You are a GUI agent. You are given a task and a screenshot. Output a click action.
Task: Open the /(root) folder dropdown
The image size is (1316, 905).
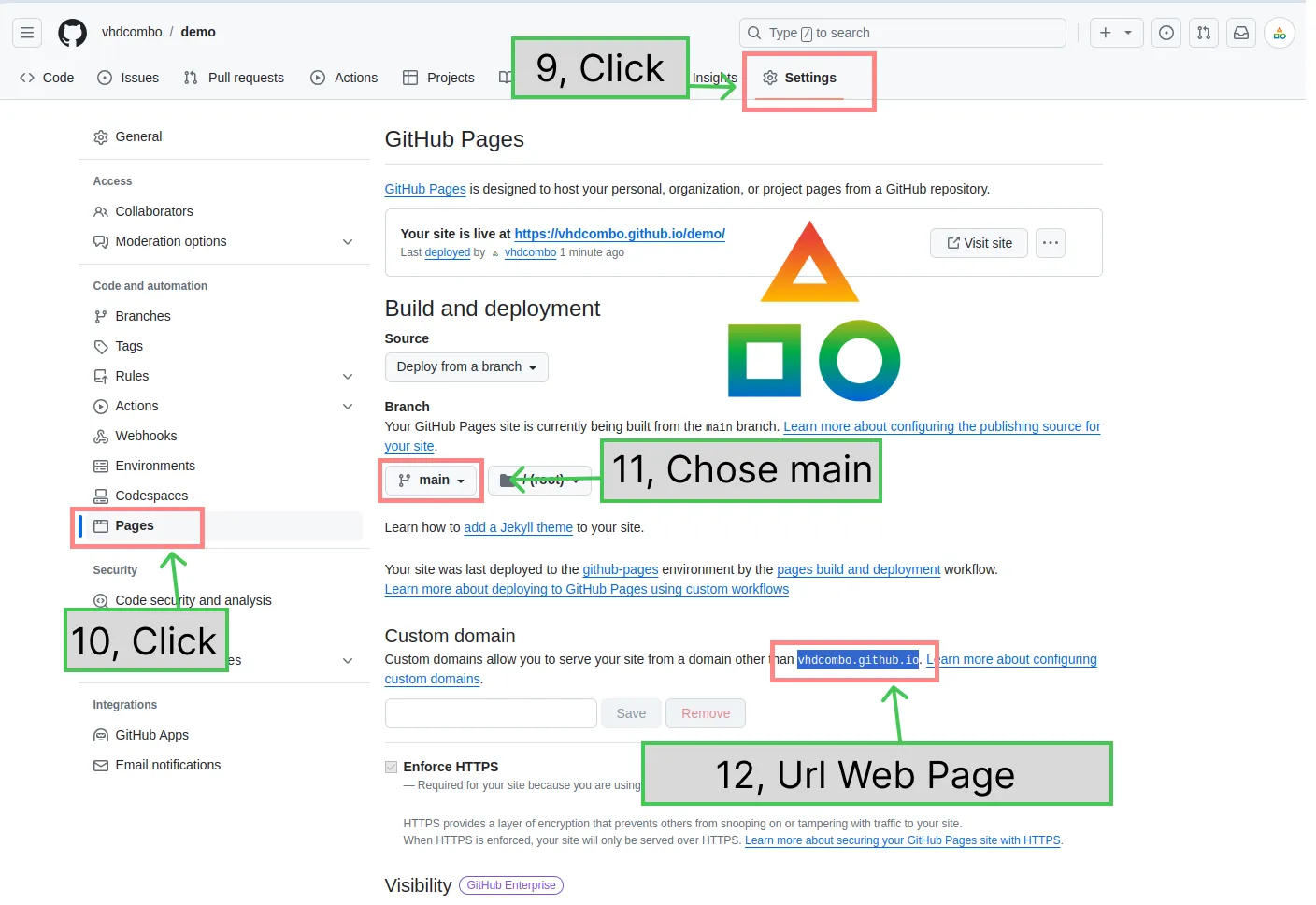[539, 481]
